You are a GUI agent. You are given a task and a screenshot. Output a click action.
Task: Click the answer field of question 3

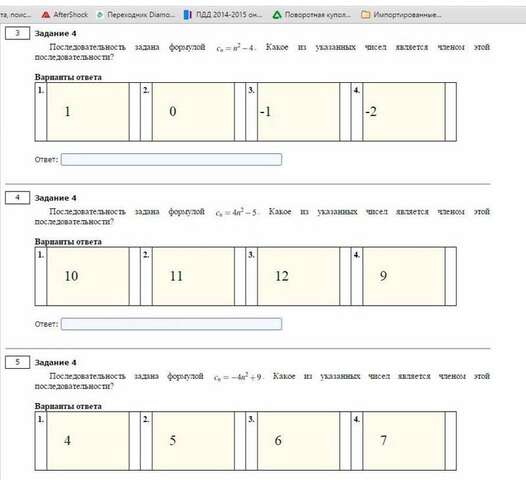click(x=171, y=159)
